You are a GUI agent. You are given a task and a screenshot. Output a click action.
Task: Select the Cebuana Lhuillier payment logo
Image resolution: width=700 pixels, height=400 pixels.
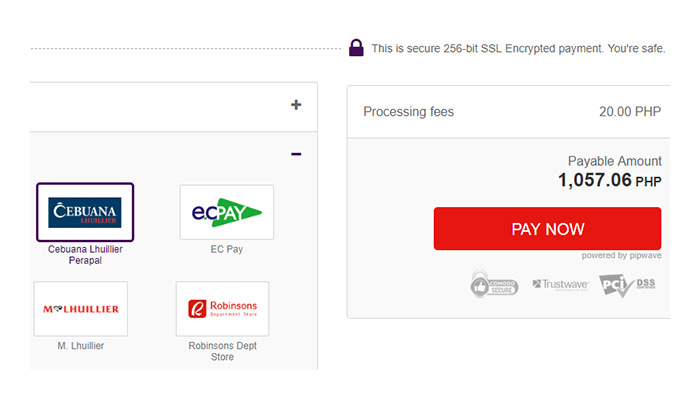[85, 212]
